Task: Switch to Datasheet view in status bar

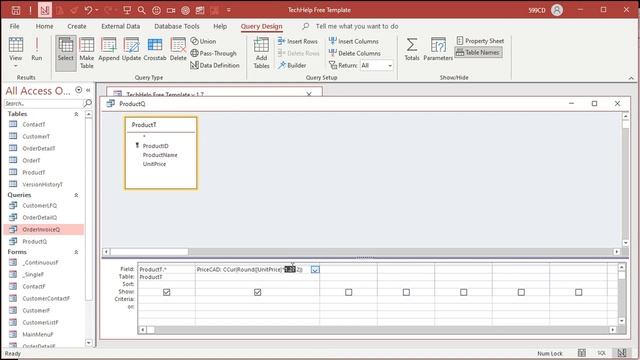Action: pyautogui.click(x=582, y=353)
